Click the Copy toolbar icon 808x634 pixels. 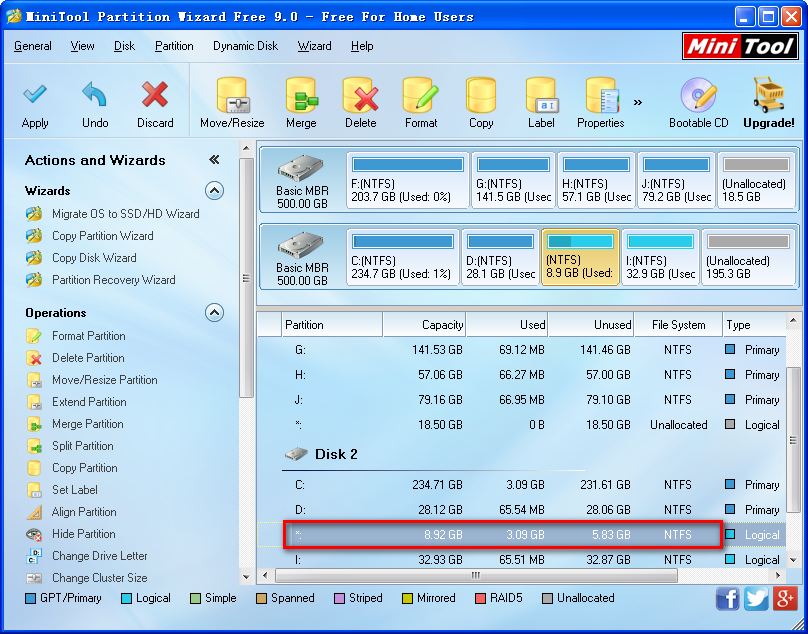click(x=481, y=95)
